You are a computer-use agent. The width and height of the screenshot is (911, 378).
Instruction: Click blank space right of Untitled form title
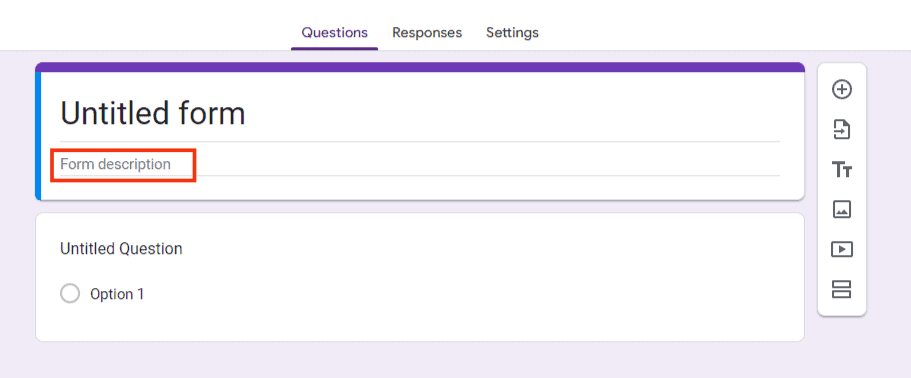(511, 113)
